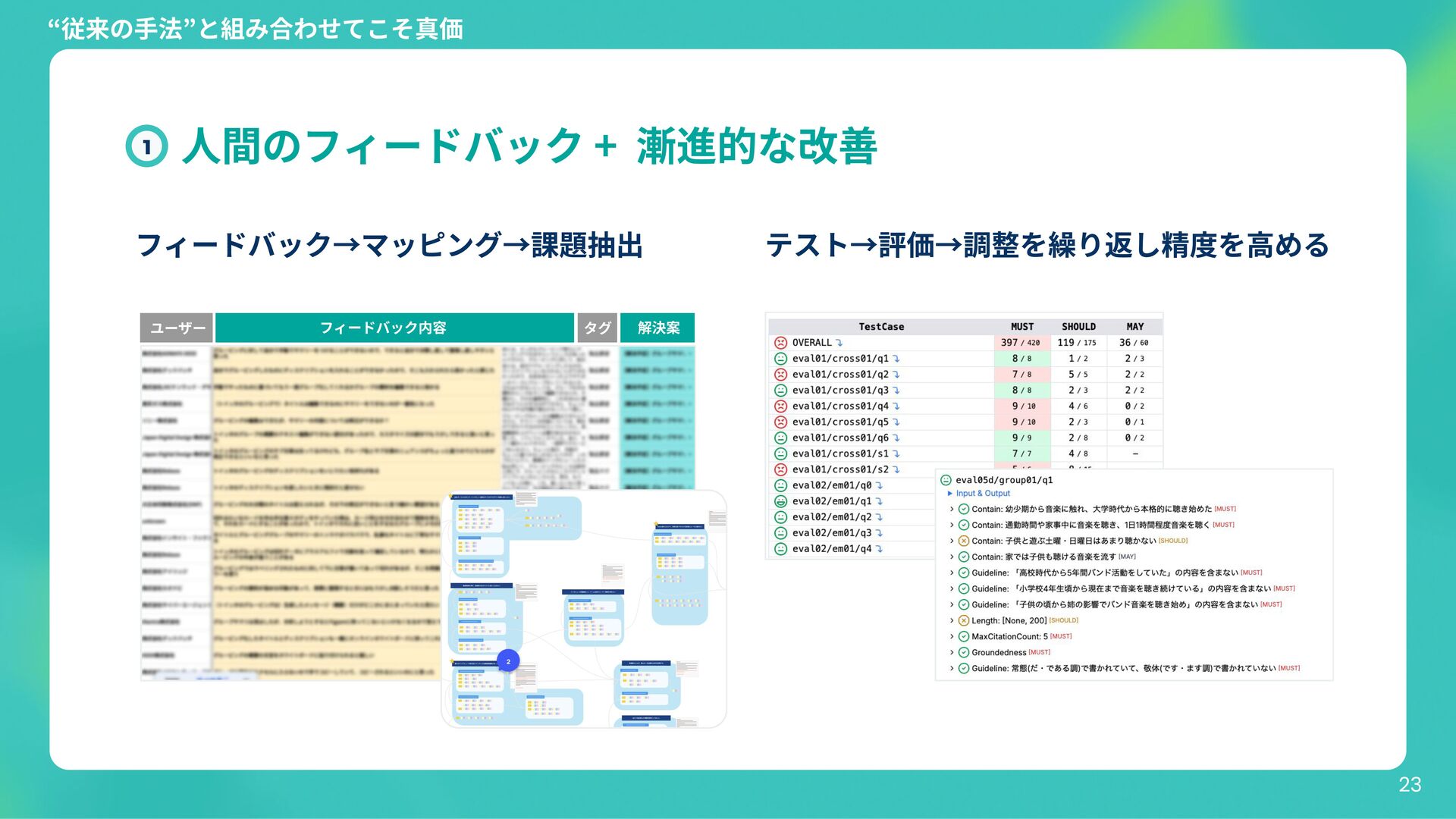Click the check icon for Contain 幼少期から音楽に触れ
Screen dimensions: 1456x819
point(964,509)
